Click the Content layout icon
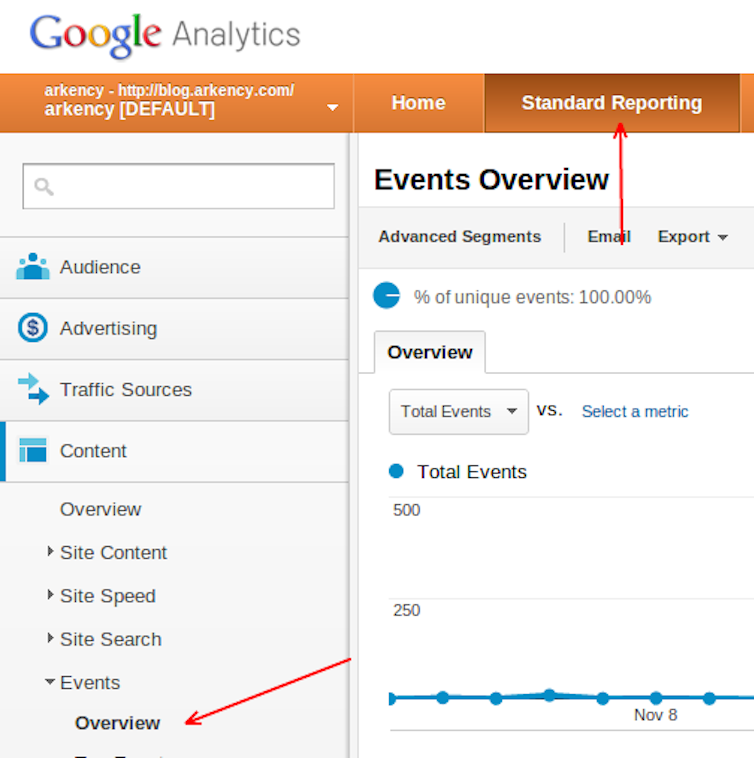Viewport: 754px width, 758px height. coord(33,451)
